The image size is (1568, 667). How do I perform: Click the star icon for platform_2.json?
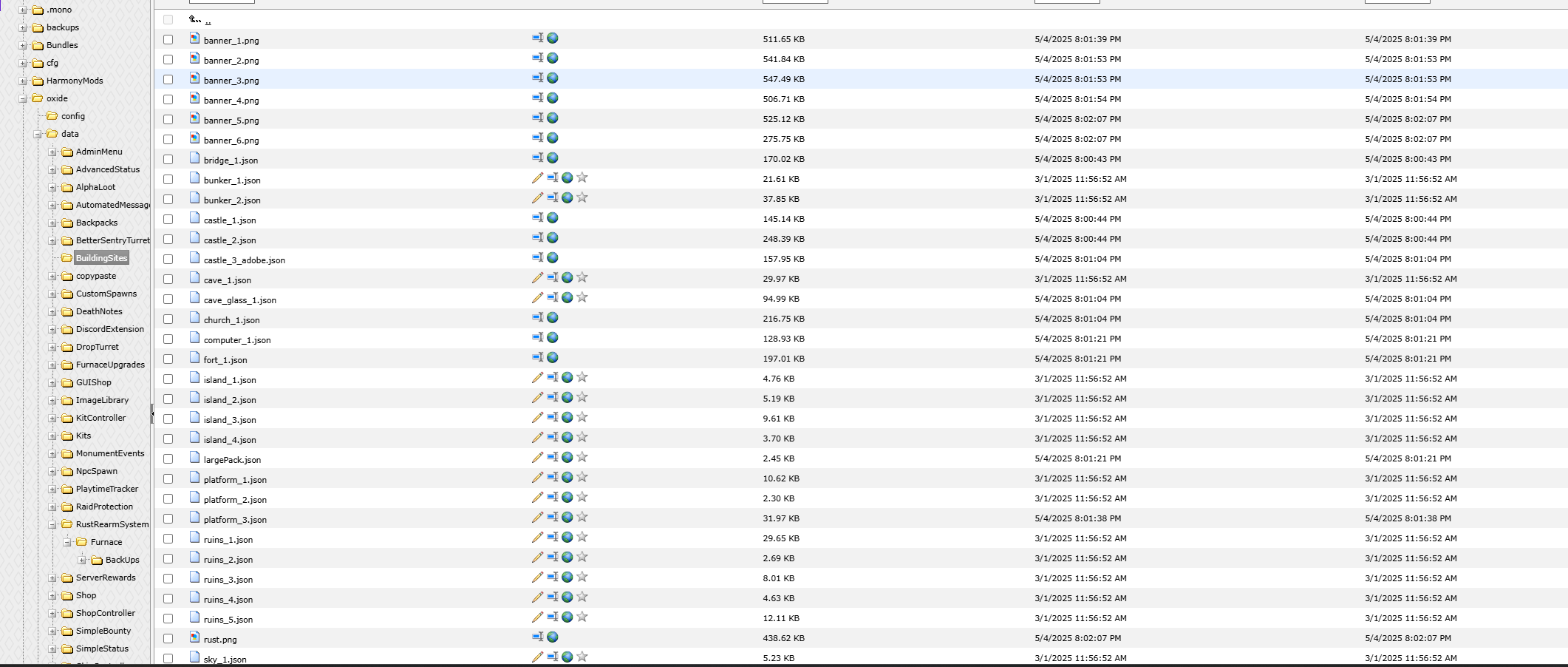[582, 497]
